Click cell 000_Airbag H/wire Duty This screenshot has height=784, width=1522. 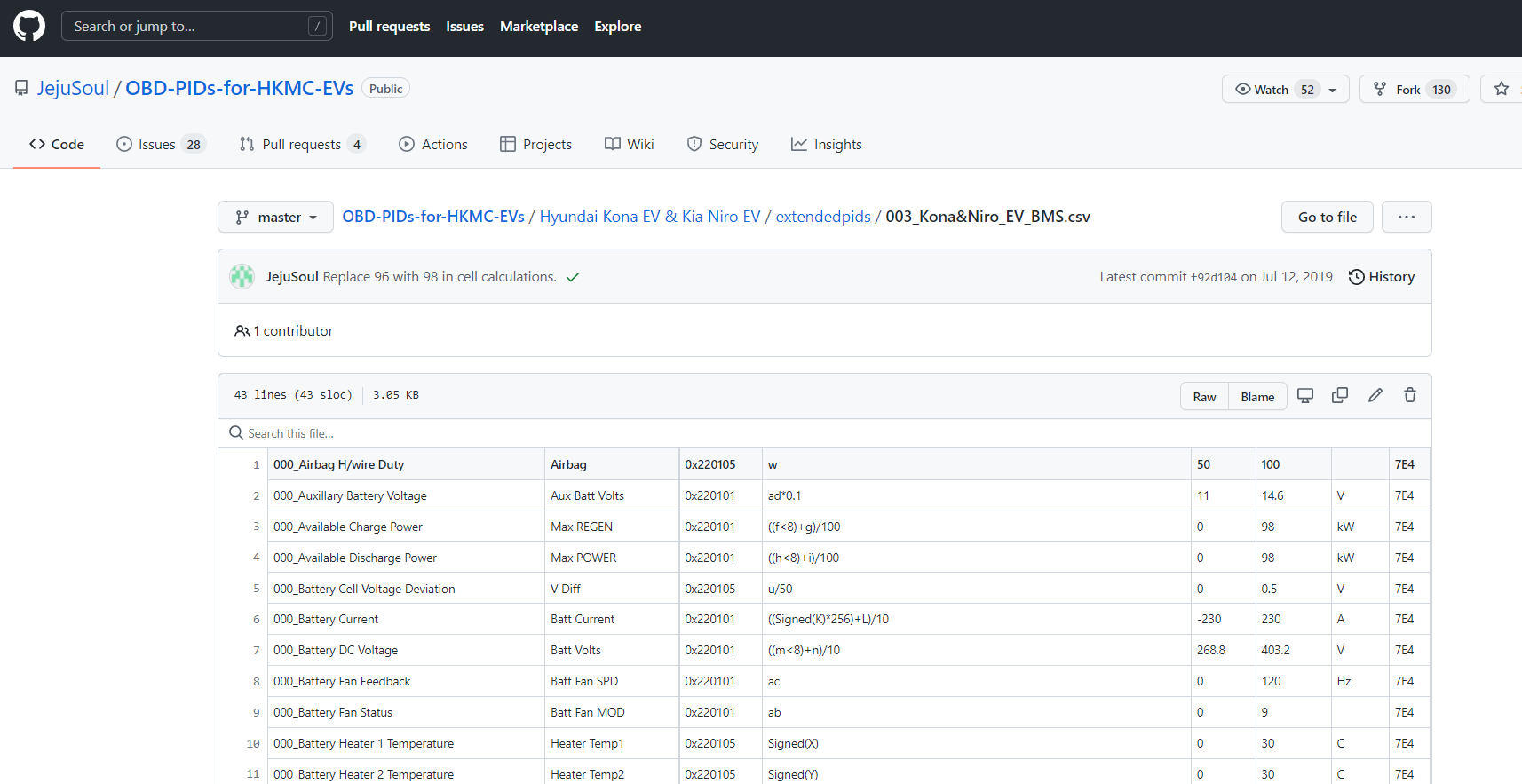pyautogui.click(x=407, y=464)
